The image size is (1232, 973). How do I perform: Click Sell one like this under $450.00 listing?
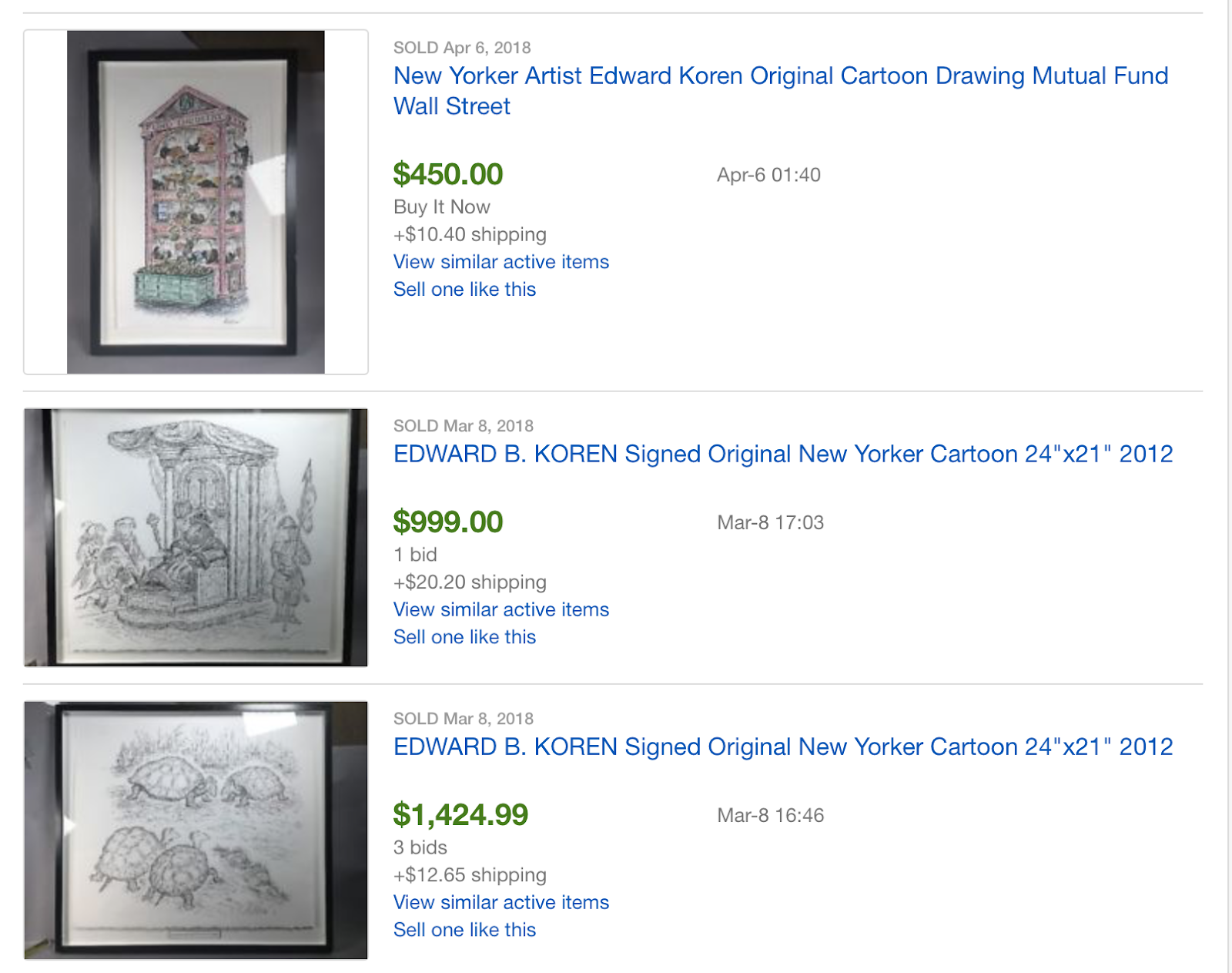pyautogui.click(x=464, y=290)
